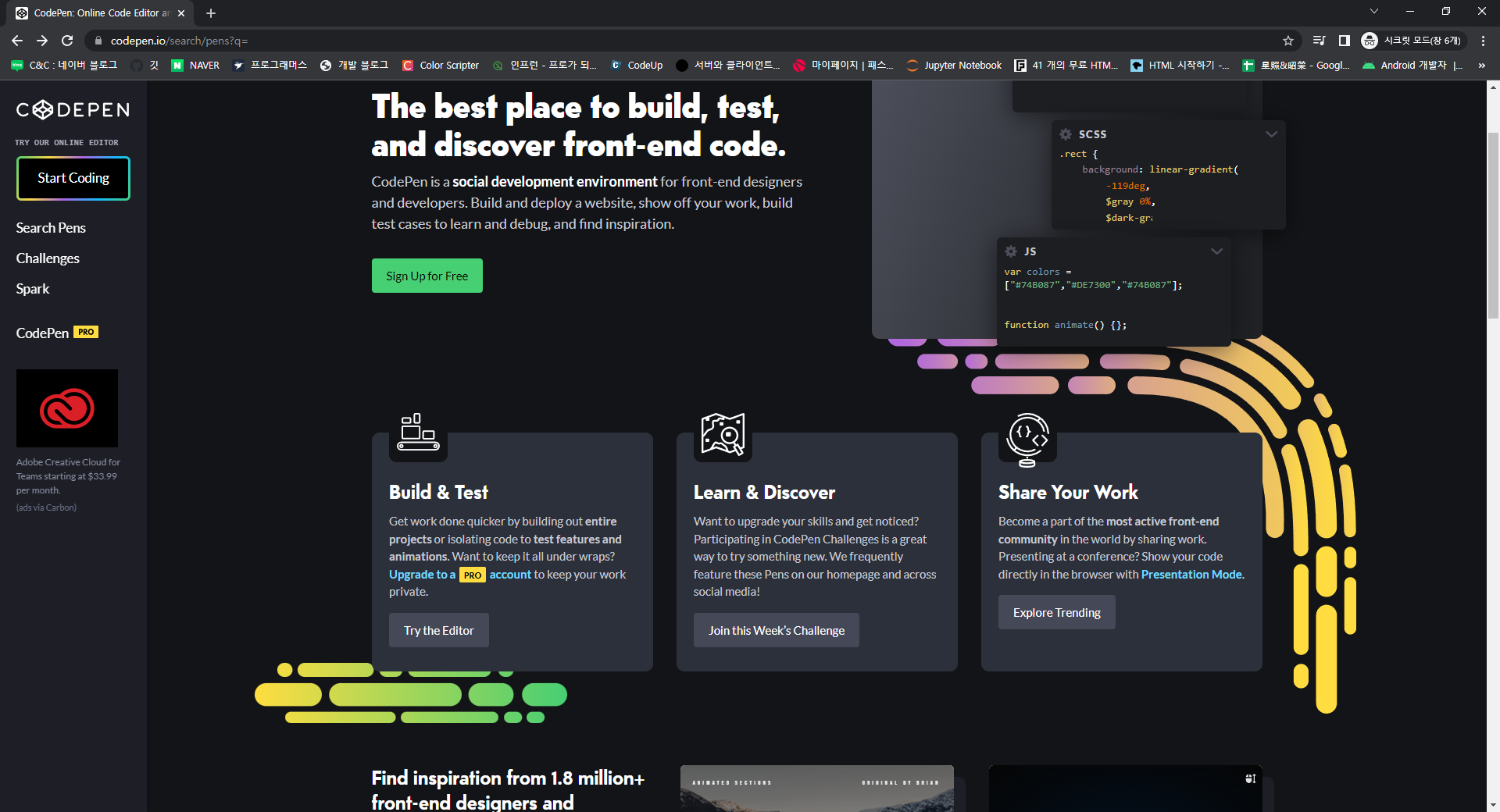Click the Try the Editor button
1500x812 pixels.
439,630
